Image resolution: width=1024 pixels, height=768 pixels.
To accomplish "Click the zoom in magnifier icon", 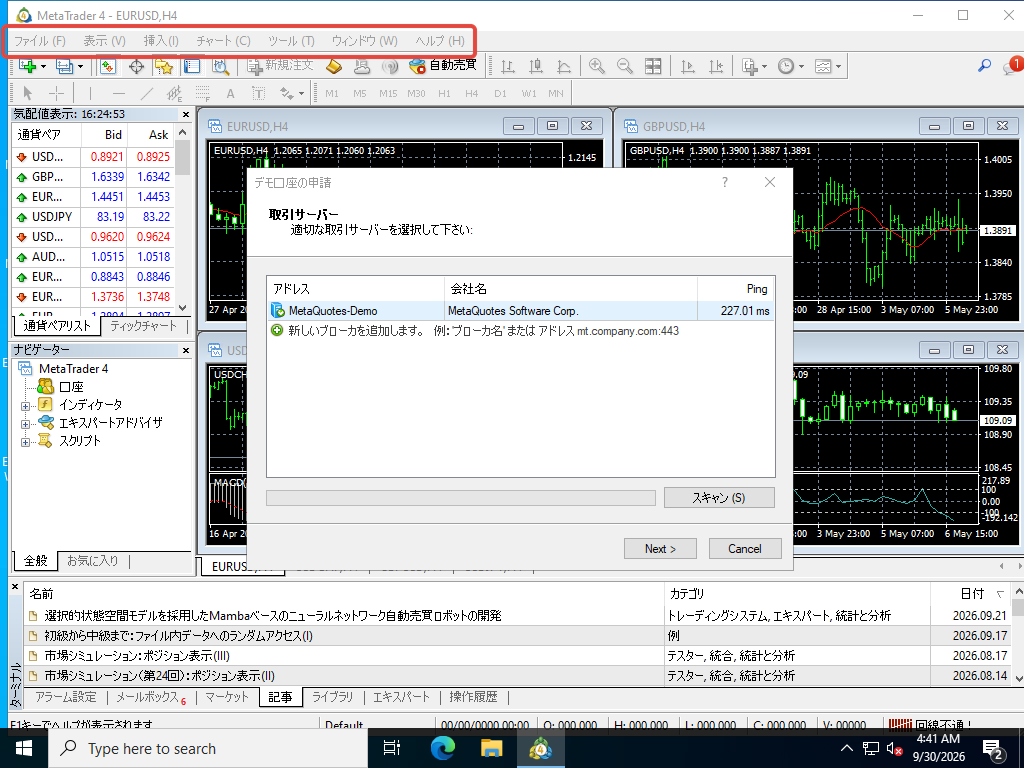I will point(596,66).
